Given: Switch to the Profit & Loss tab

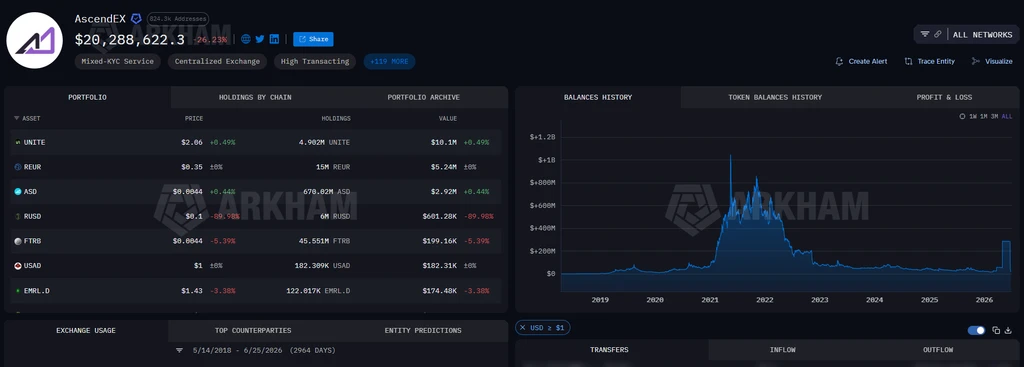Looking at the screenshot, I should coord(944,97).
